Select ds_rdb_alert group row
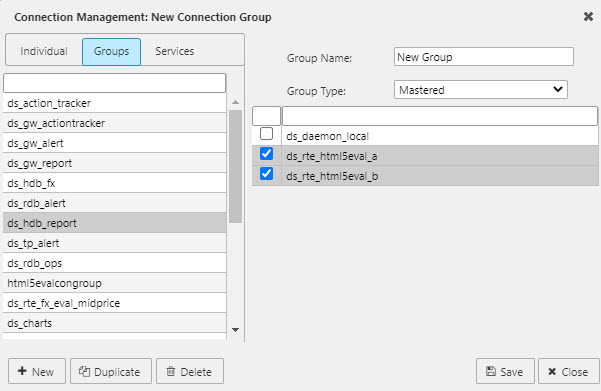The image size is (601, 391). 115,203
